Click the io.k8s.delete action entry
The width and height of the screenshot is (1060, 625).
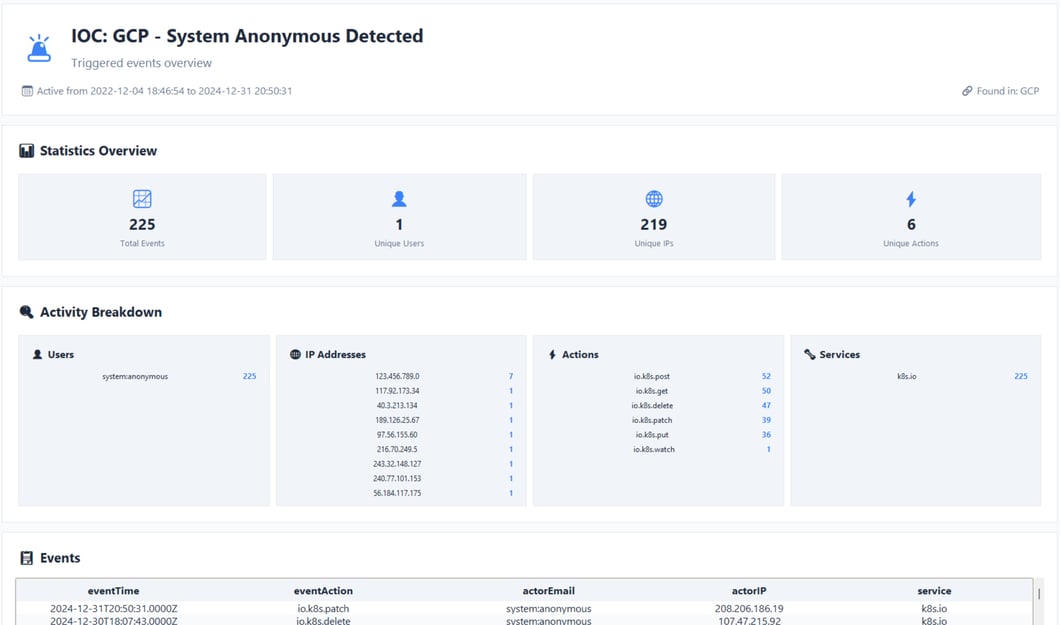click(x=652, y=406)
